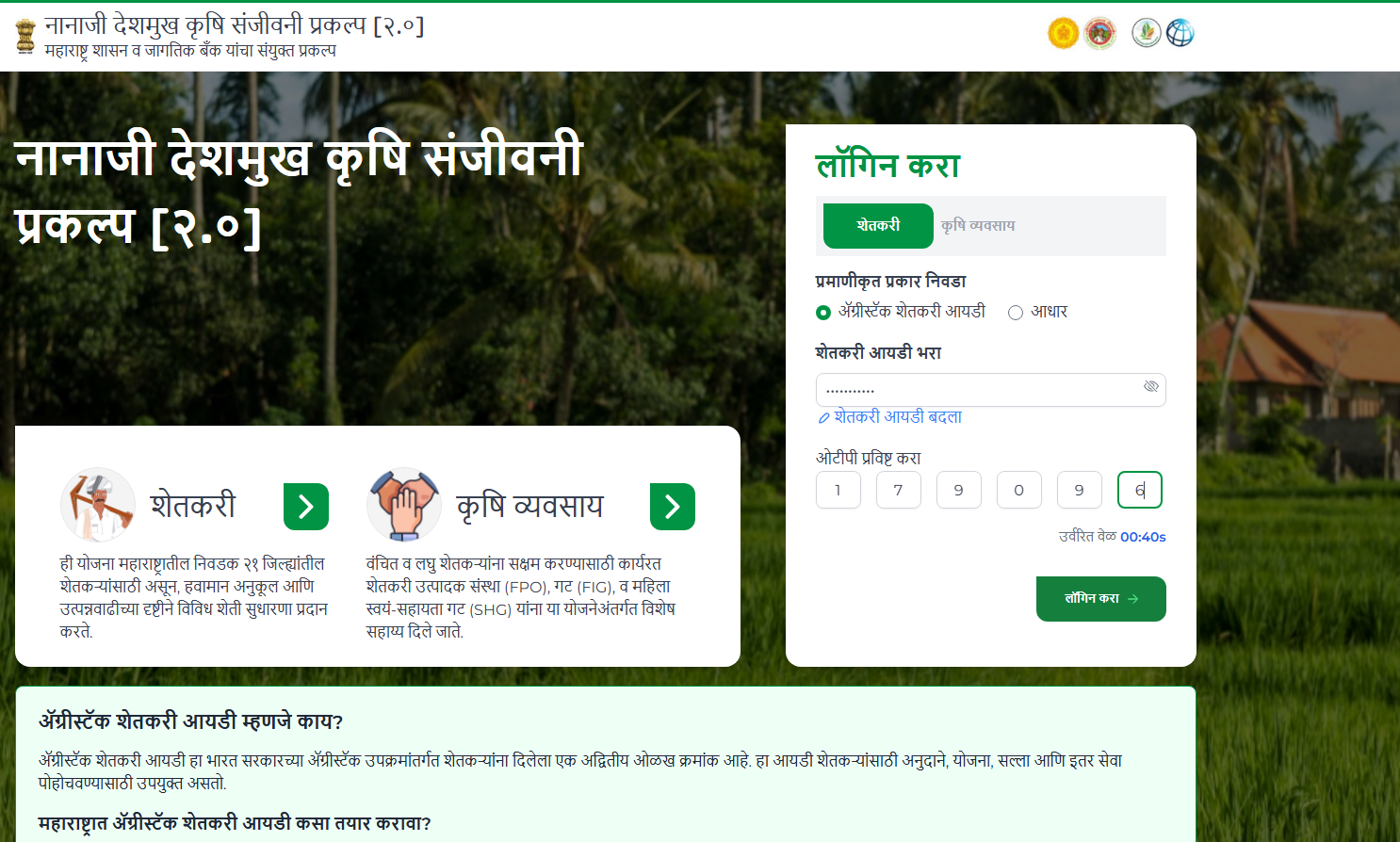Click the लॉगिन करा submit button

[1101, 599]
